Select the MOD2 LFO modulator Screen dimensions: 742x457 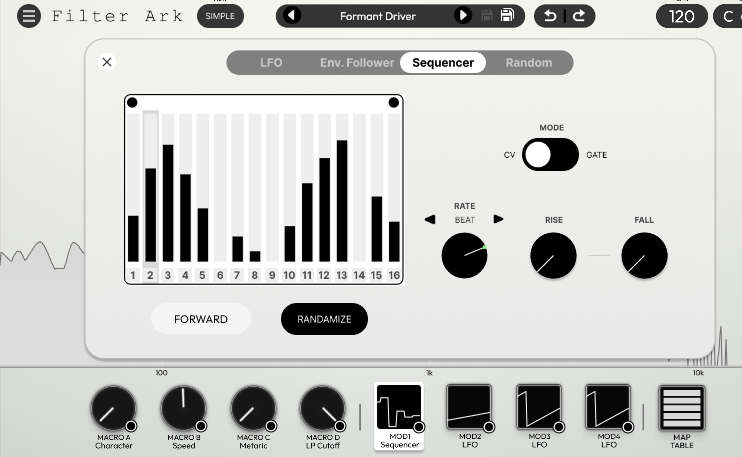tap(469, 409)
